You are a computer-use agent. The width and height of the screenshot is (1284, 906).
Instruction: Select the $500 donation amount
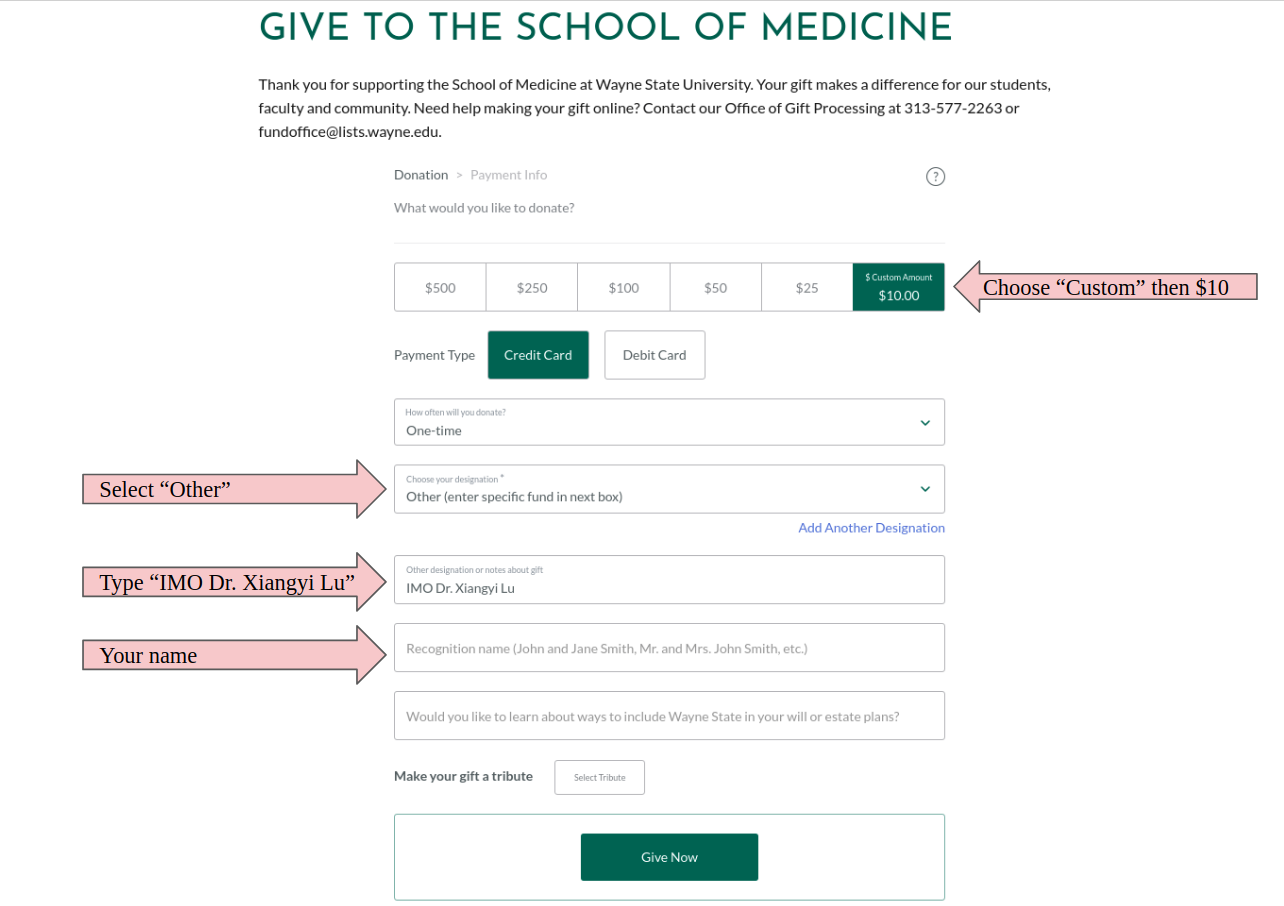(x=440, y=288)
